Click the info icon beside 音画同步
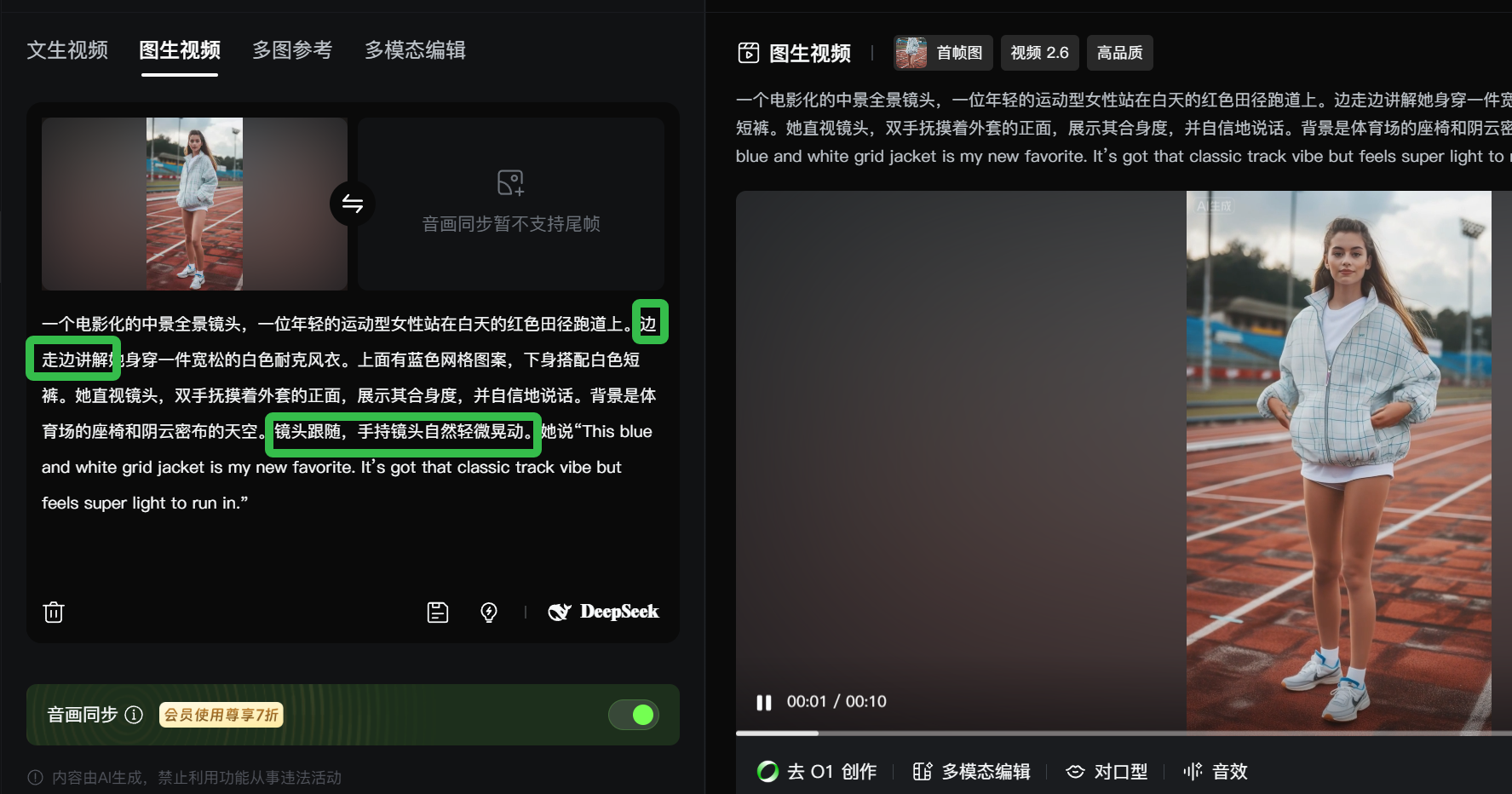This screenshot has height=794, width=1512. click(134, 715)
